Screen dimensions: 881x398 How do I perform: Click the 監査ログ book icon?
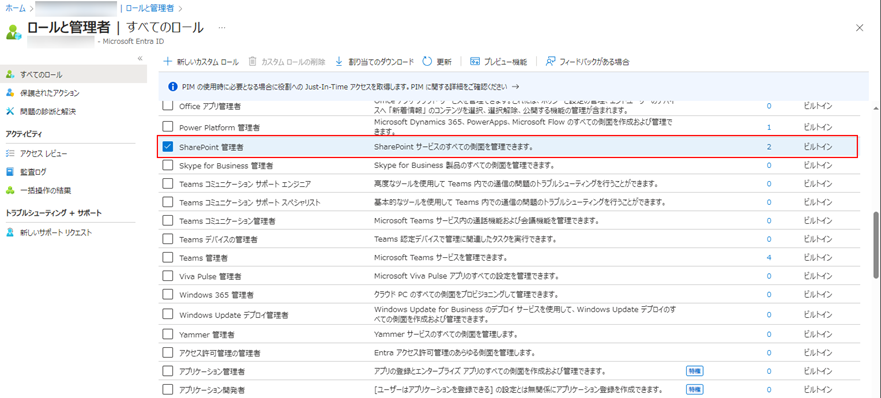[10, 171]
